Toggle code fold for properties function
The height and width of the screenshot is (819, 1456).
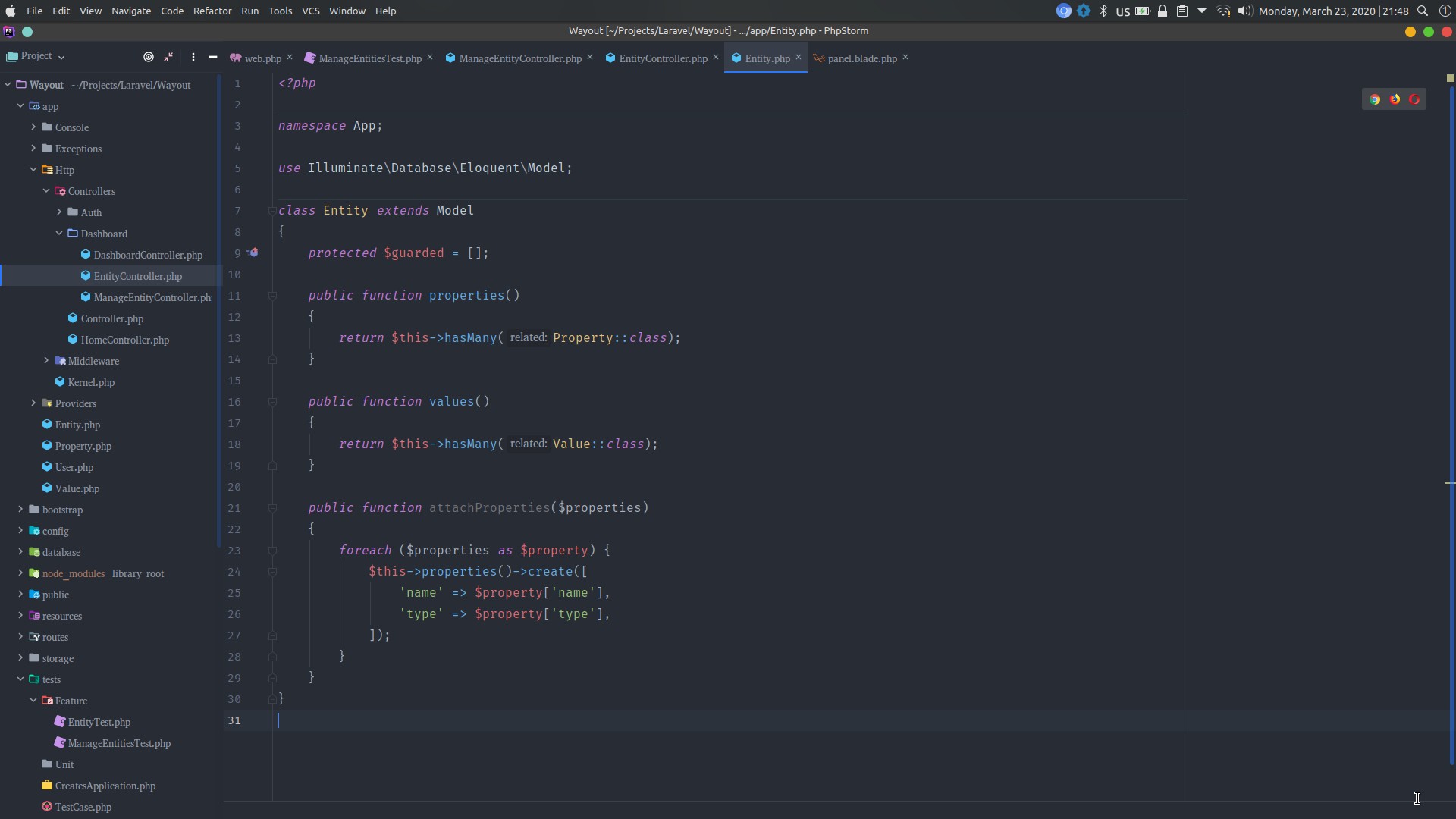pyautogui.click(x=272, y=296)
